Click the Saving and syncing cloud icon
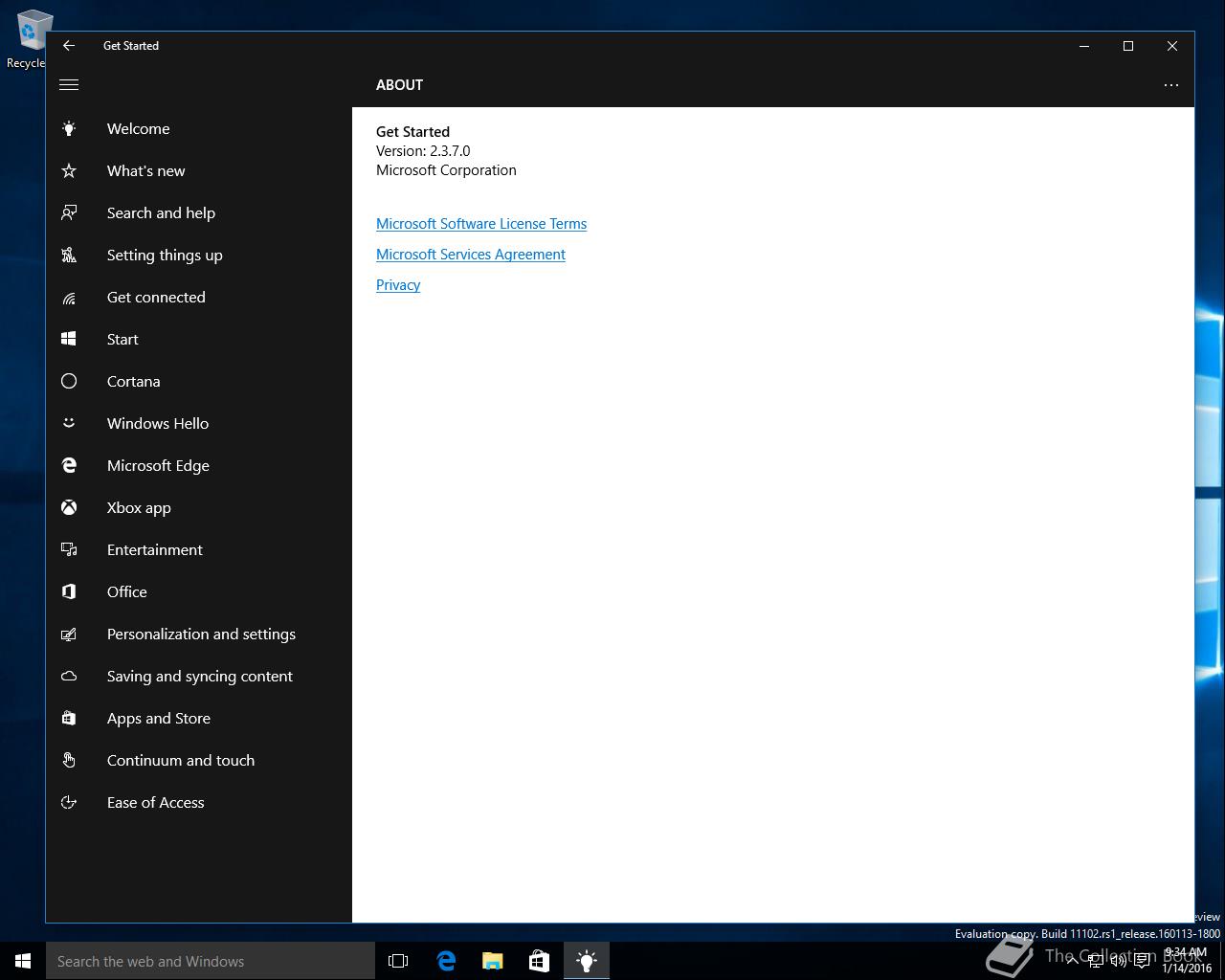Viewport: 1225px width, 980px height. (x=69, y=676)
